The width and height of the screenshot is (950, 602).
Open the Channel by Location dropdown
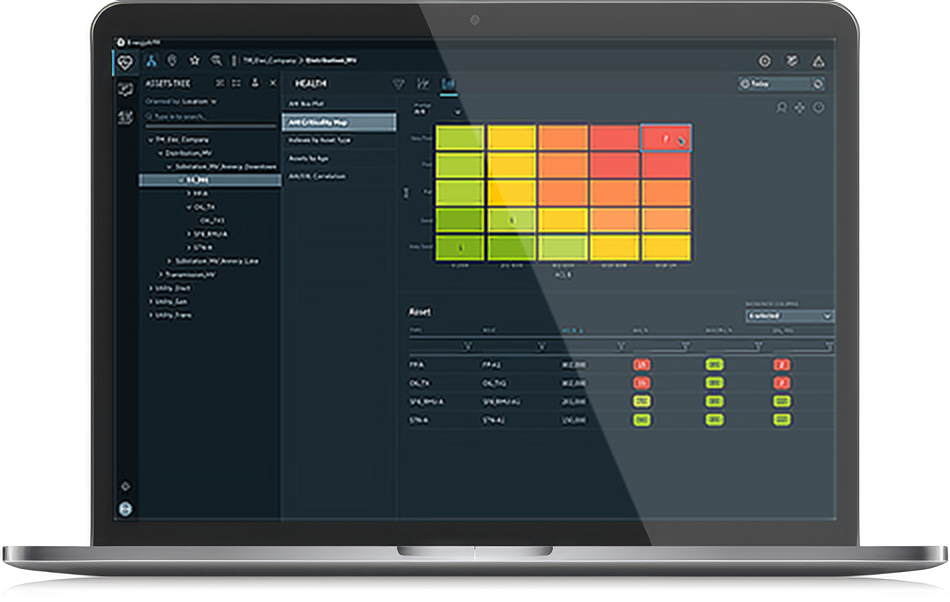[181, 101]
